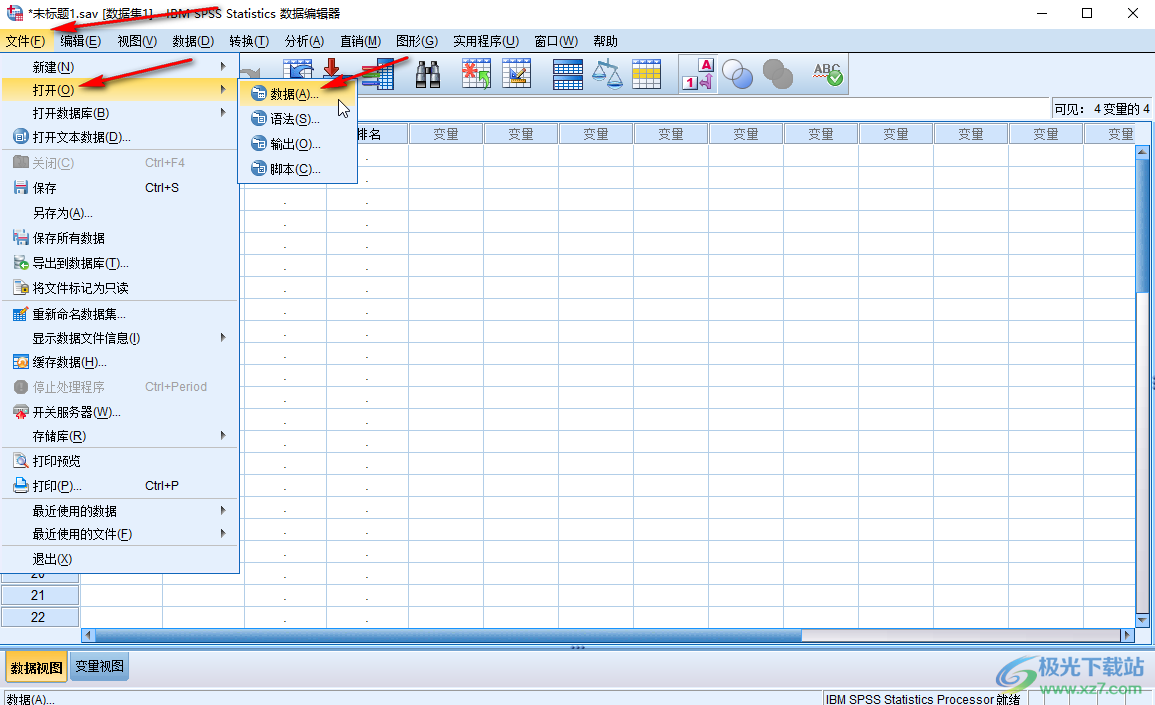Click the Use Variable Sets circles icon
The width and height of the screenshot is (1155, 705).
coord(737,74)
